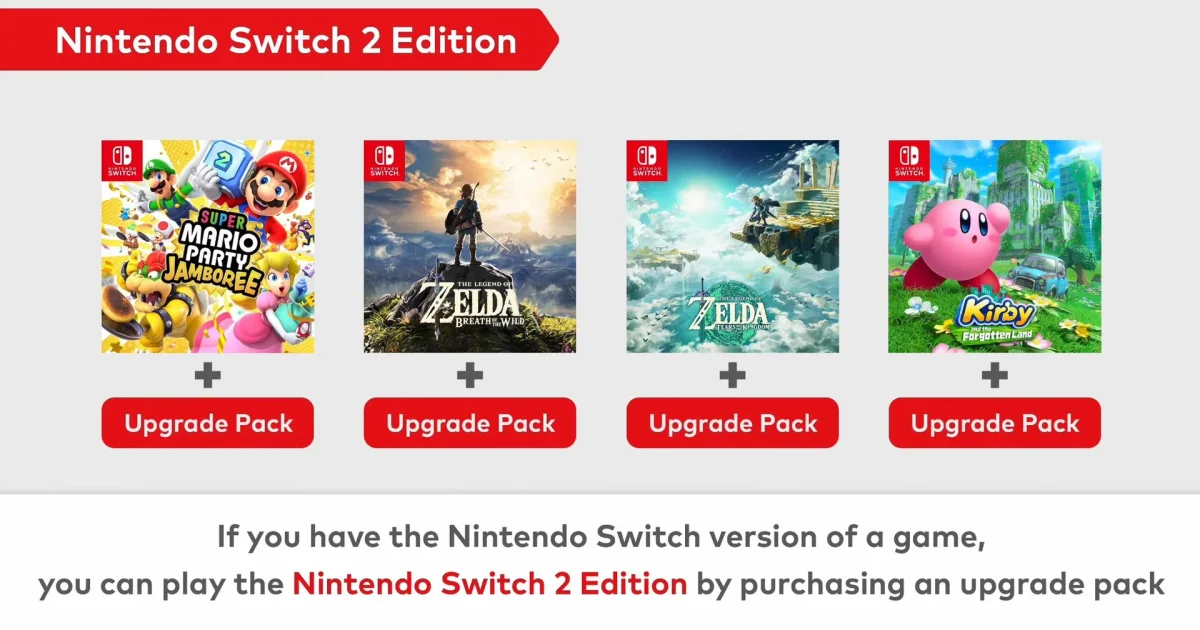The width and height of the screenshot is (1200, 630).
Task: Click the plus sign below Breath of the Wild
Action: click(x=470, y=376)
